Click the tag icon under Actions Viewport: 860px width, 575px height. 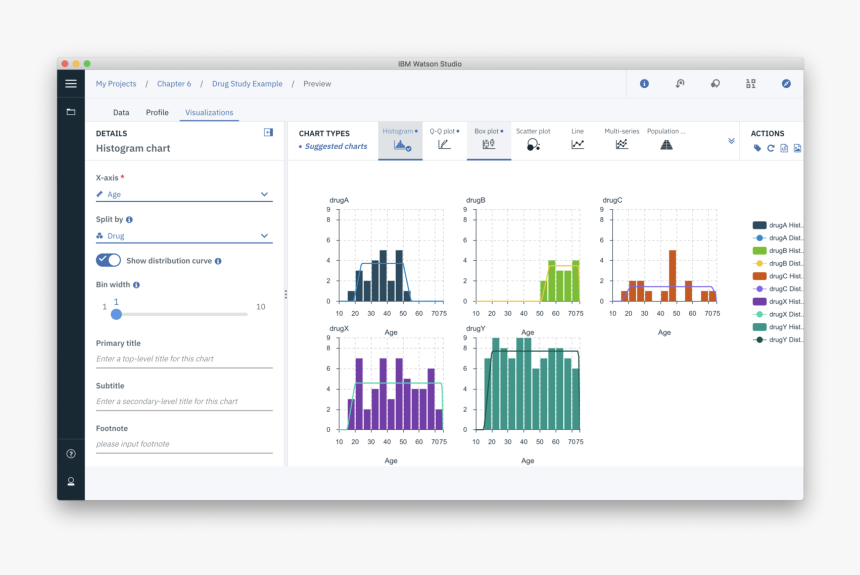757,148
